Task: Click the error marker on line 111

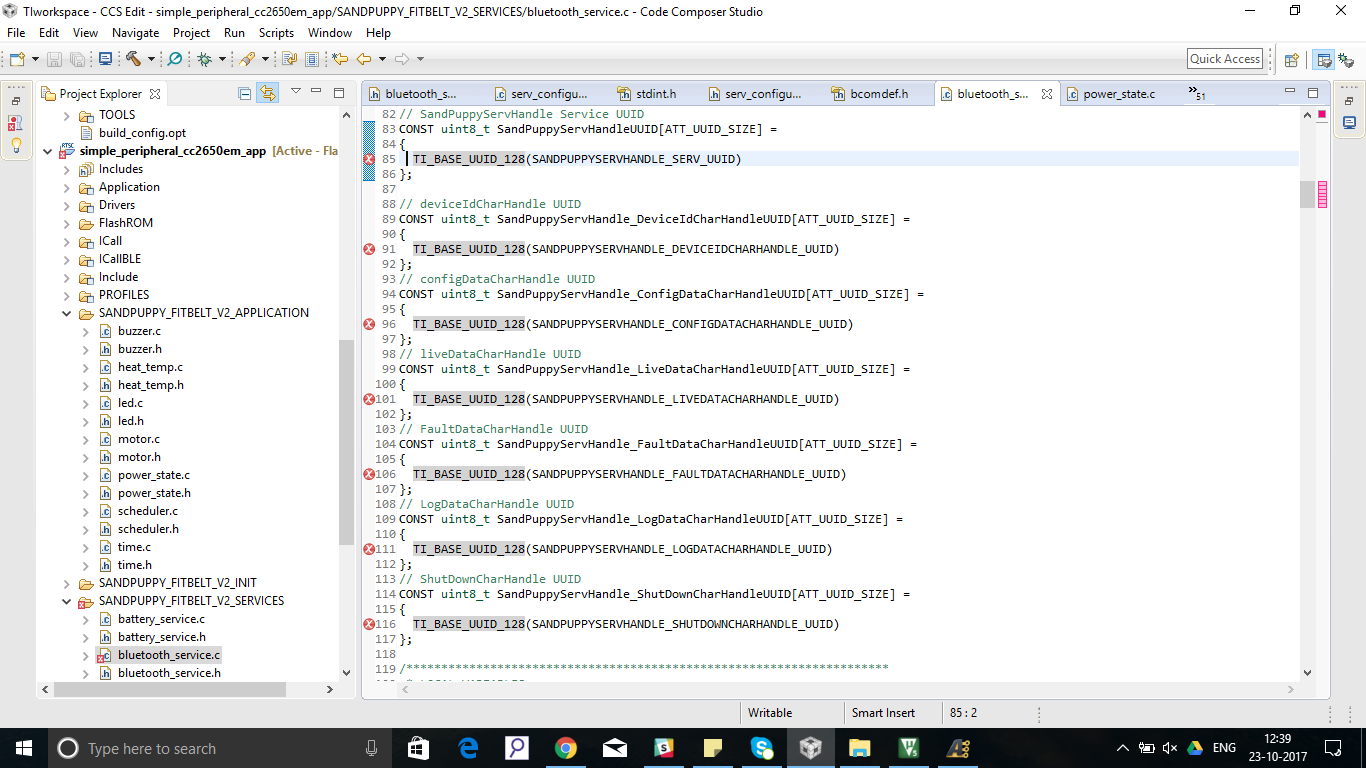Action: point(369,549)
